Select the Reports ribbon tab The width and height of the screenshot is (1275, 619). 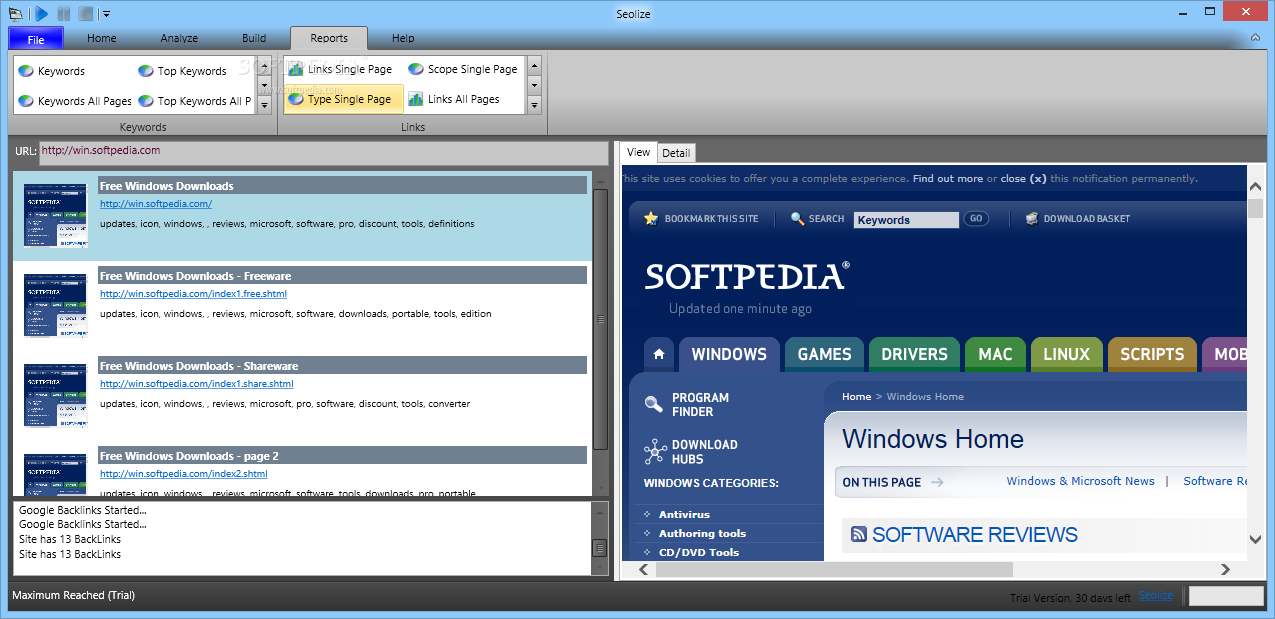point(329,38)
